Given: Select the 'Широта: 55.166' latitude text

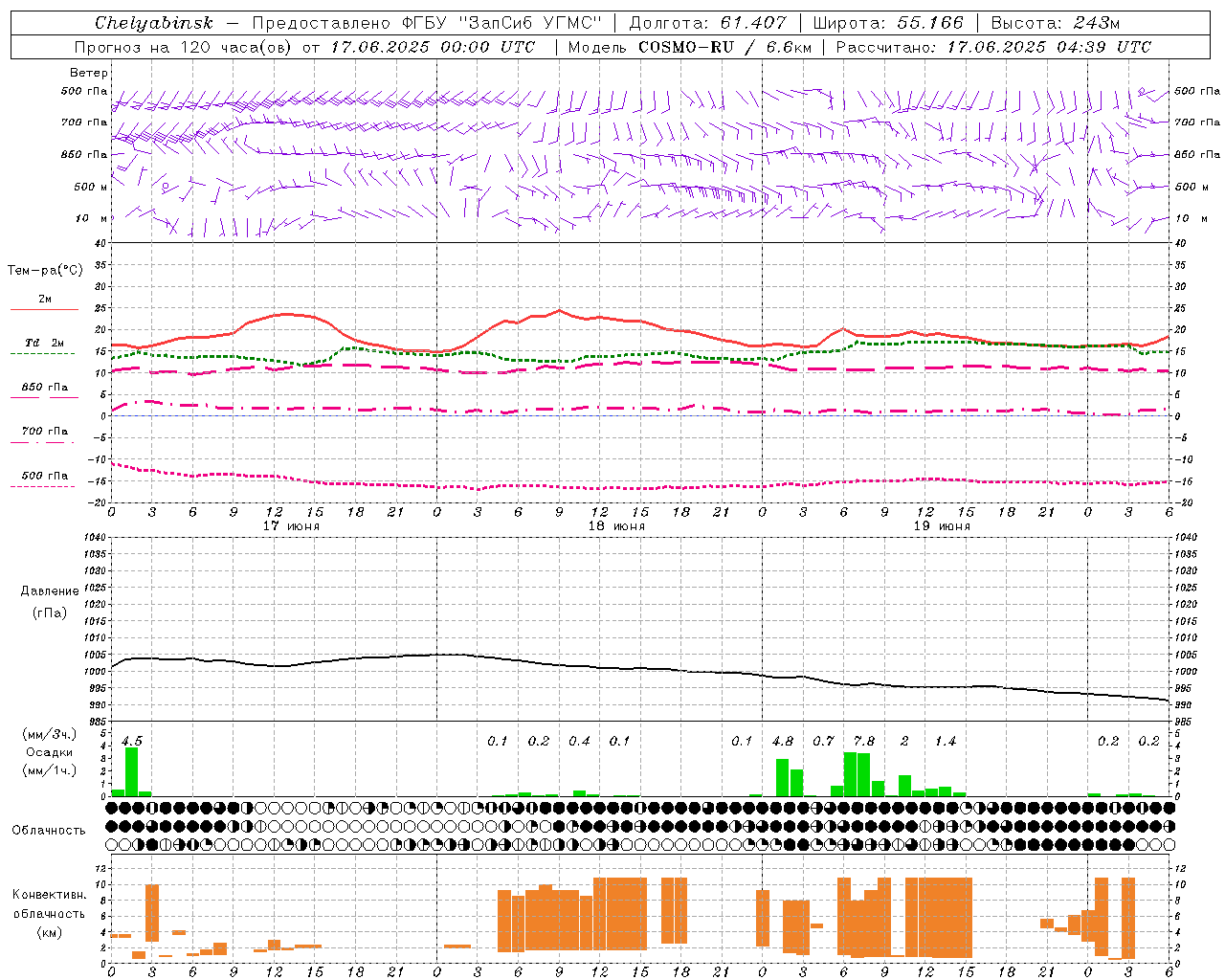Looking at the screenshot, I should [x=888, y=23].
